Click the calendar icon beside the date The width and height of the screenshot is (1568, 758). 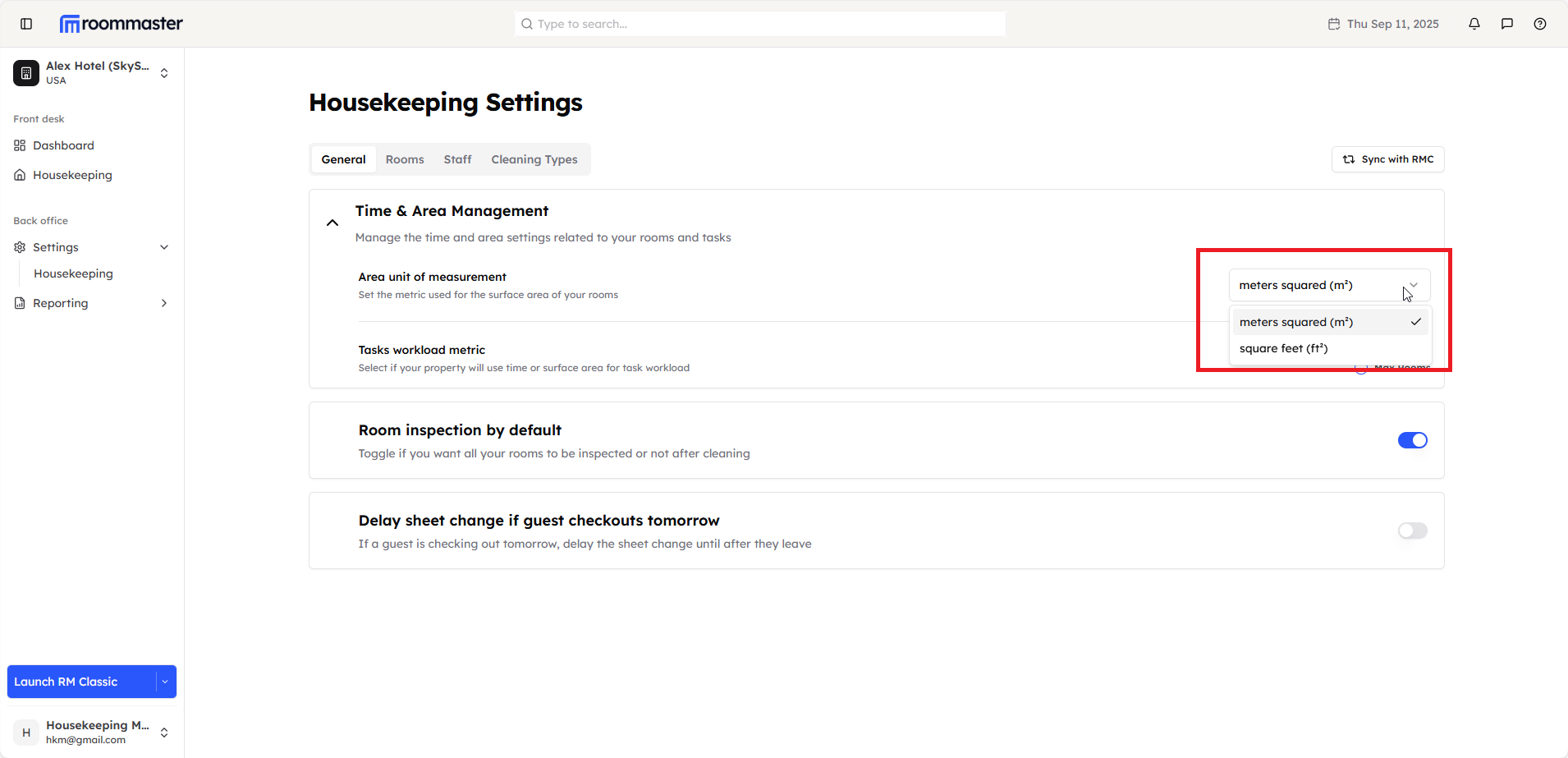click(x=1334, y=24)
